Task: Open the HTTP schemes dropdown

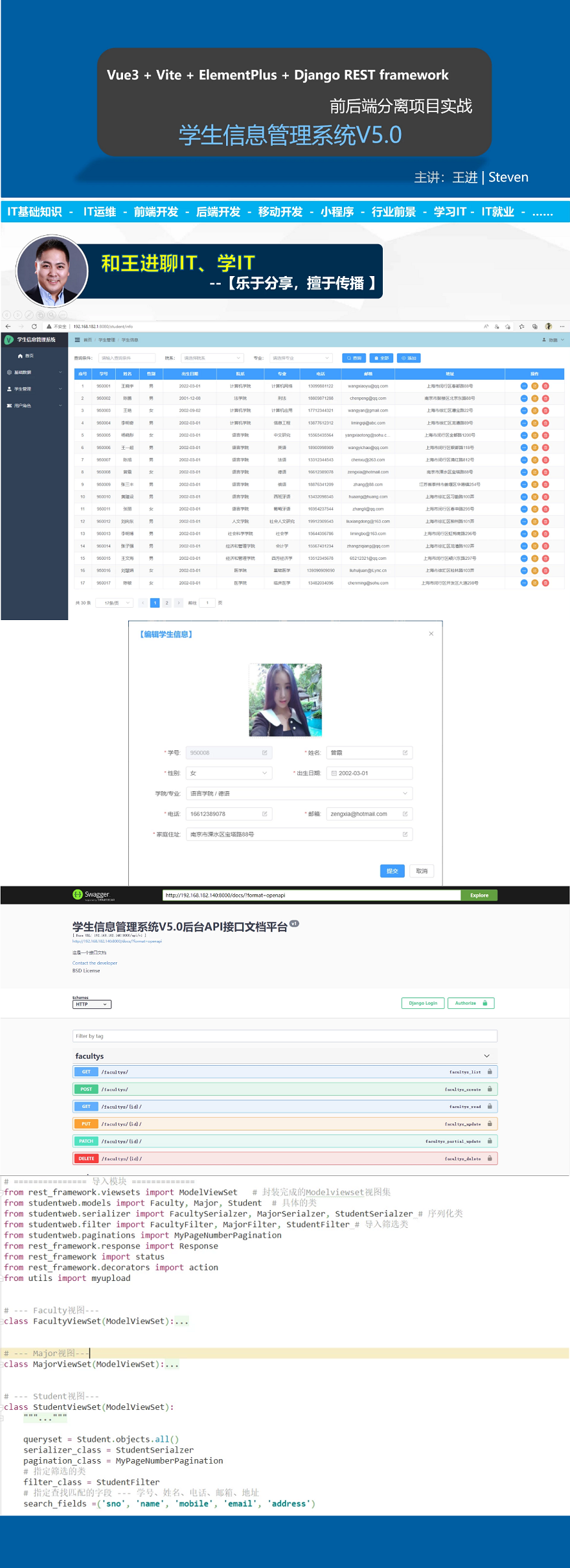Action: click(x=92, y=1004)
